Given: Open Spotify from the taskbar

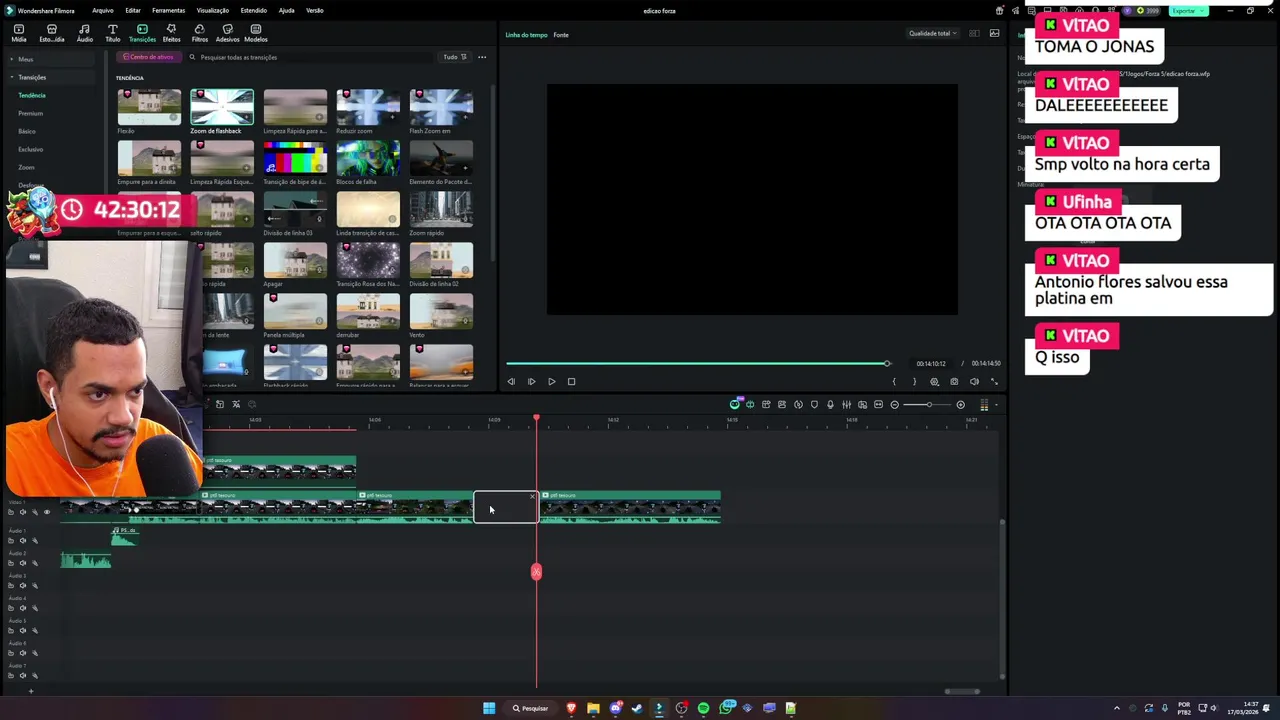Looking at the screenshot, I should point(703,708).
